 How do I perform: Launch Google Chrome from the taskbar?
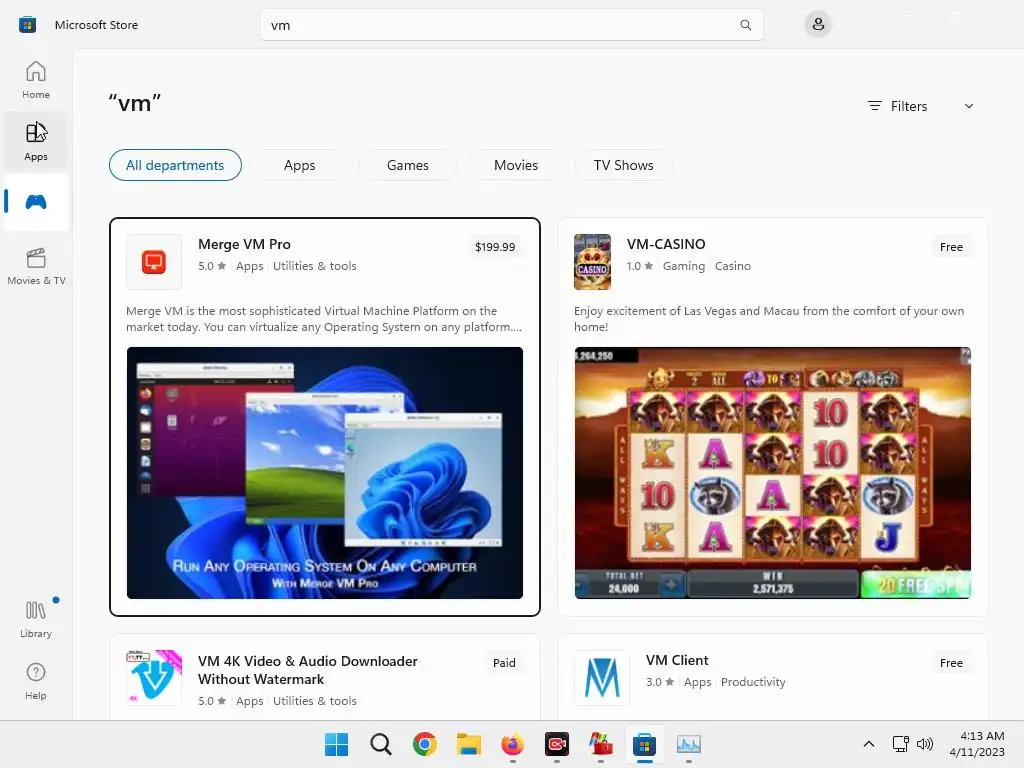pyautogui.click(x=424, y=744)
